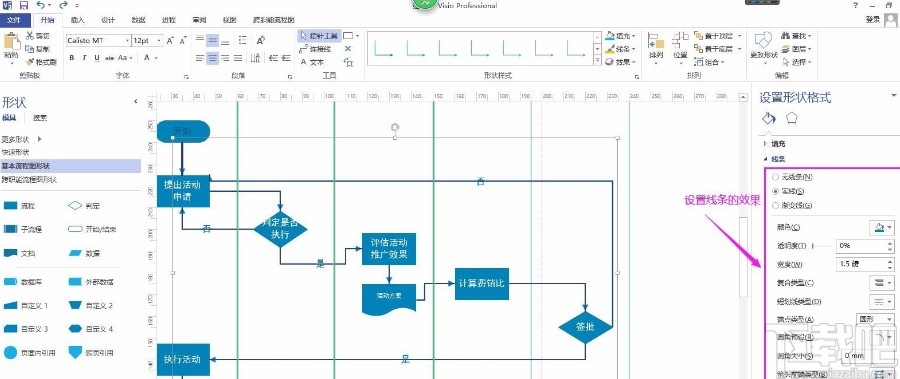Toggle italic formatting
The height and width of the screenshot is (379, 900).
pyautogui.click(x=84, y=57)
